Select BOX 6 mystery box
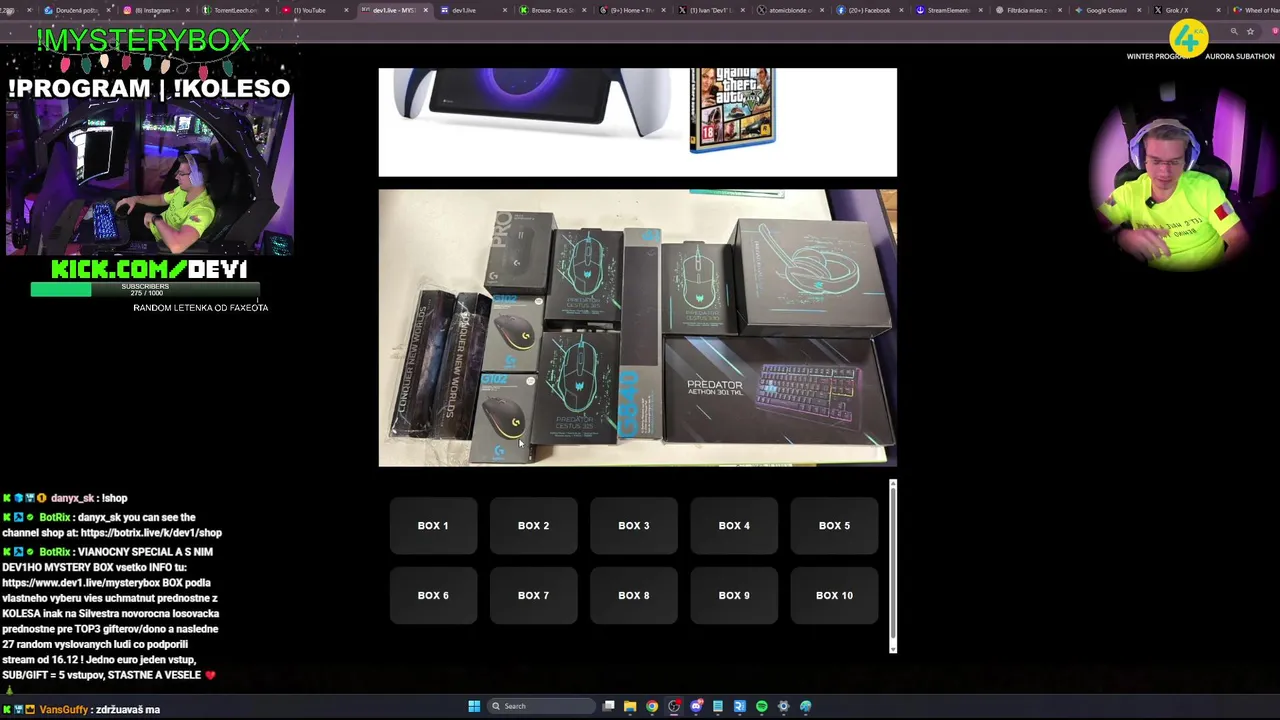The height and width of the screenshot is (720, 1280). (x=433, y=596)
